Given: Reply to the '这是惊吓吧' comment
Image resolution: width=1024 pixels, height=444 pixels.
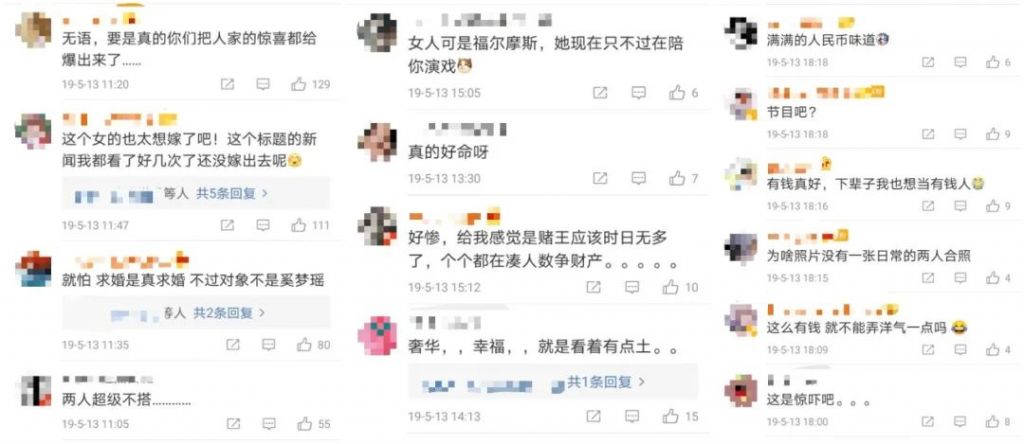Looking at the screenshot, I should pos(960,422).
